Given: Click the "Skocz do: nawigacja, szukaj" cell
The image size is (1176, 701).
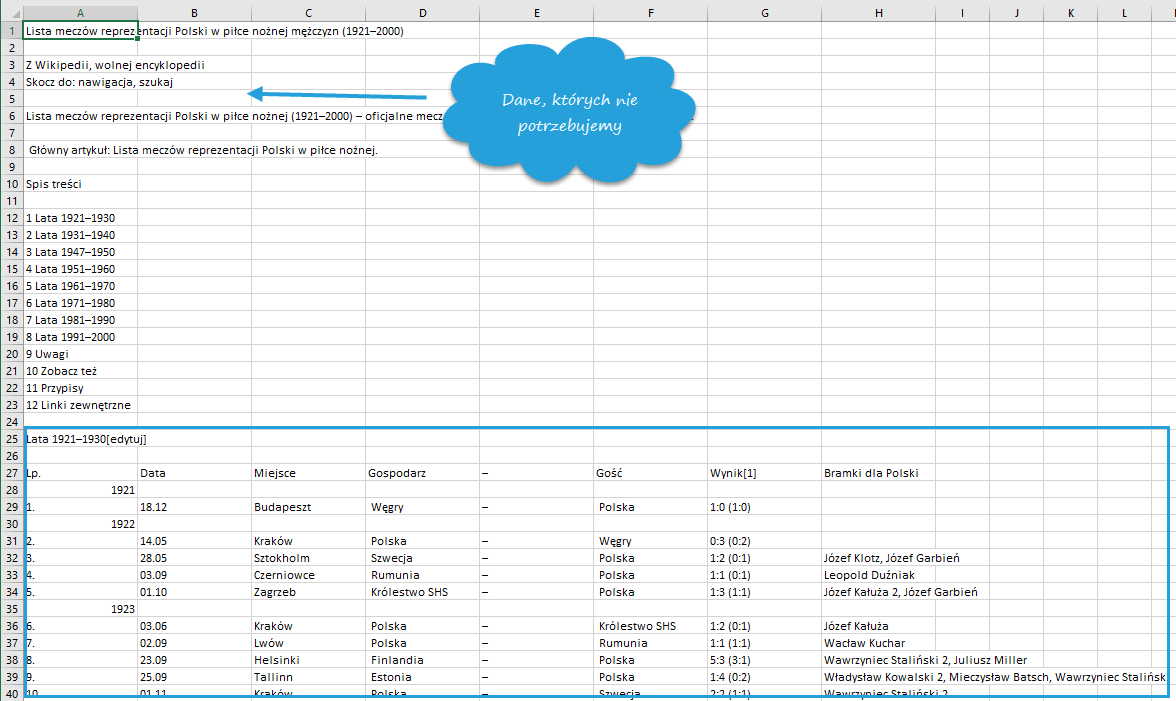Looking at the screenshot, I should 80,82.
